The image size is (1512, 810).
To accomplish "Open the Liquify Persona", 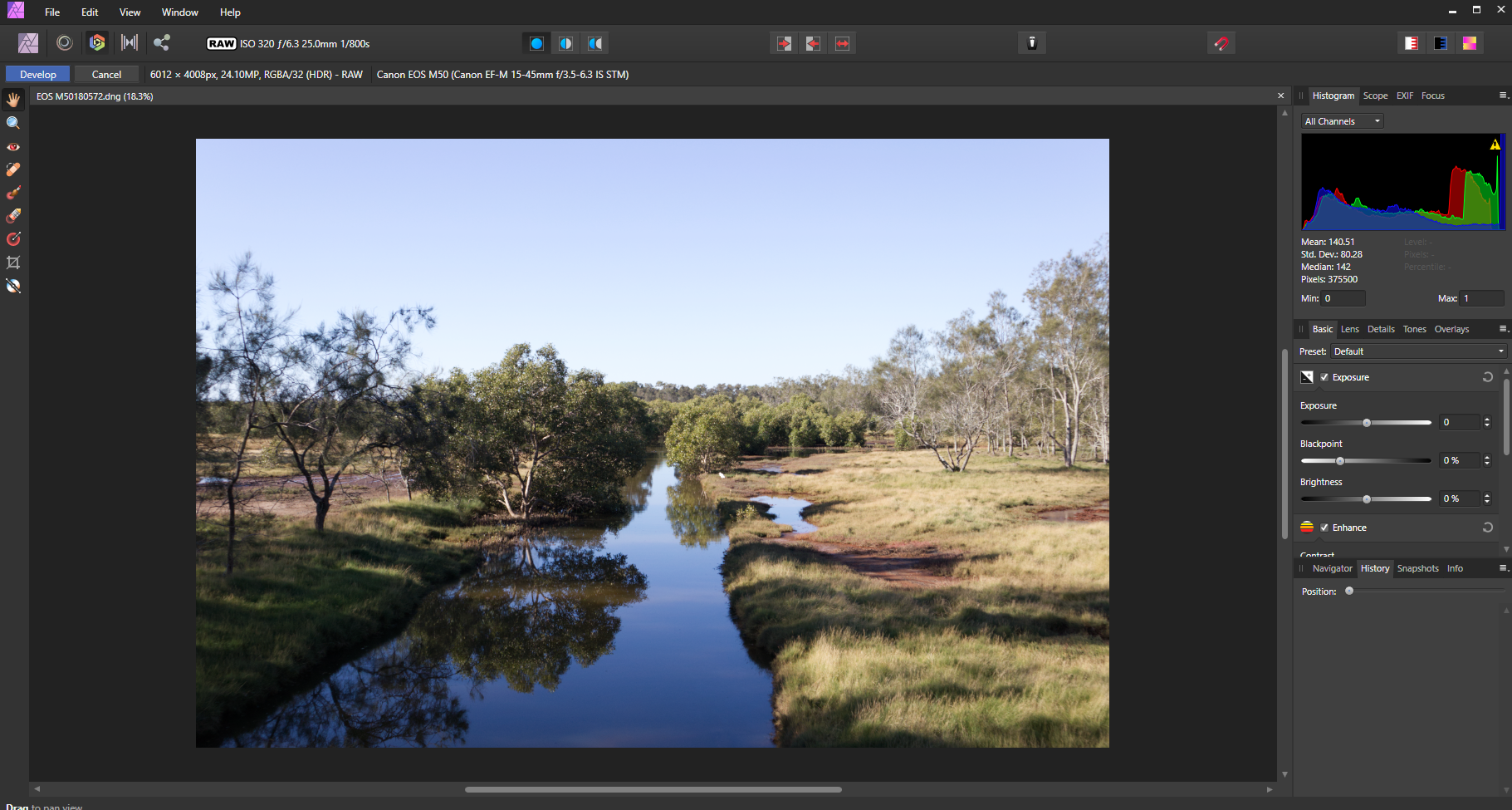I will [x=65, y=43].
